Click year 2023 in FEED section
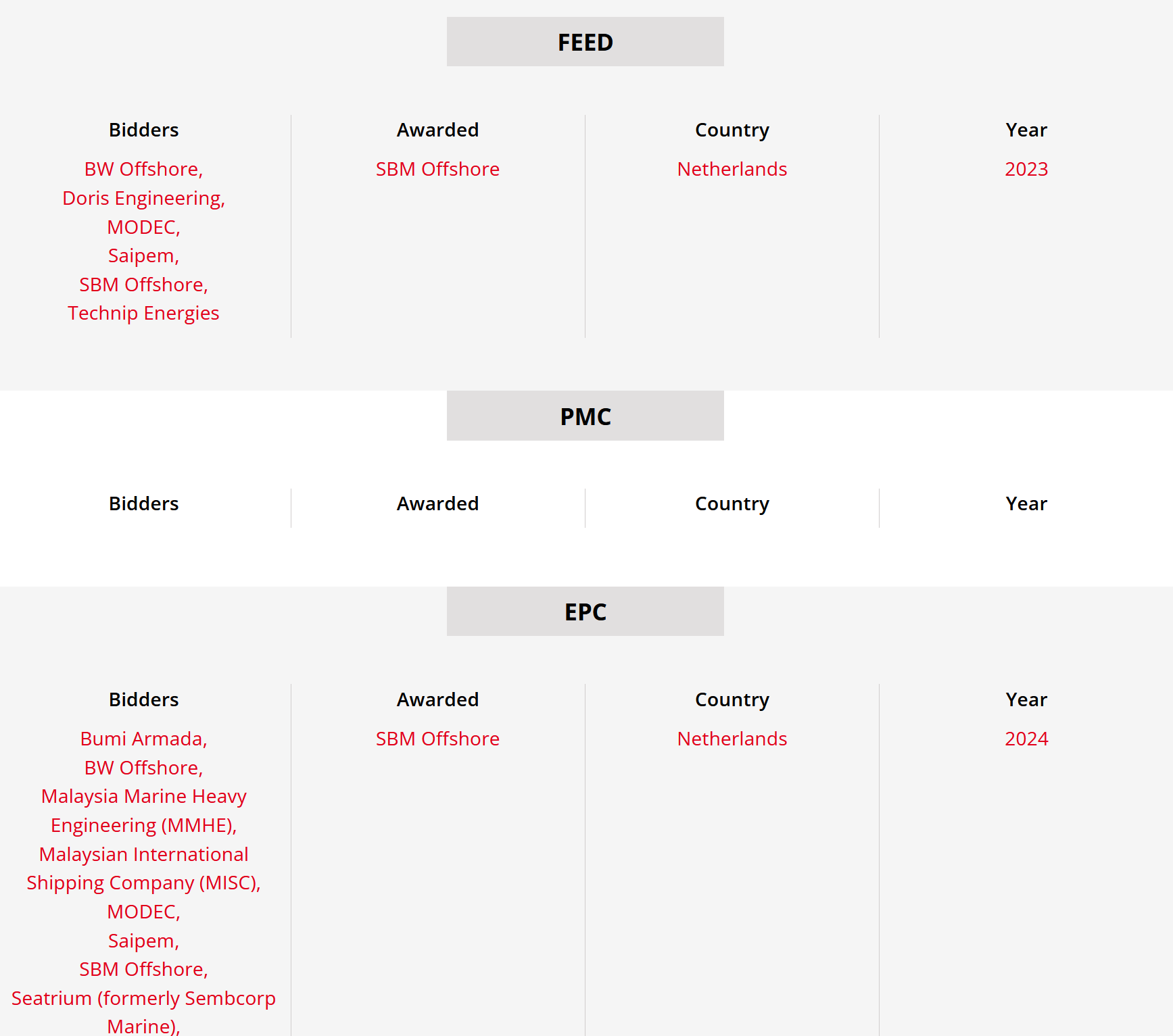Image resolution: width=1173 pixels, height=1036 pixels. (1026, 169)
